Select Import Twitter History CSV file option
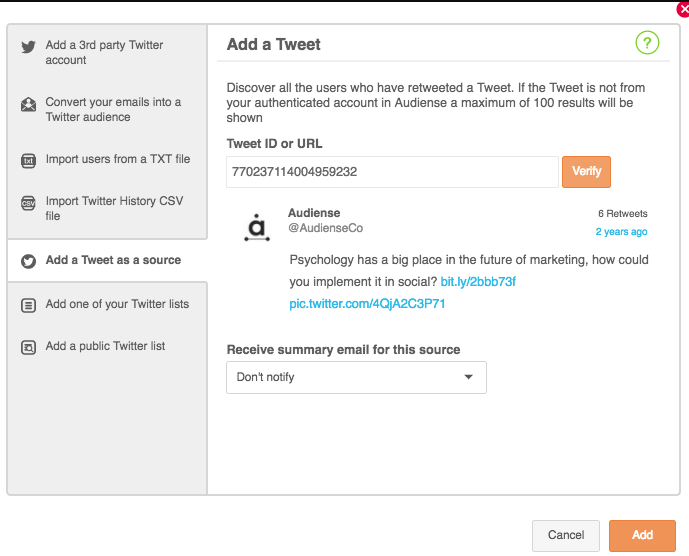 (114, 208)
